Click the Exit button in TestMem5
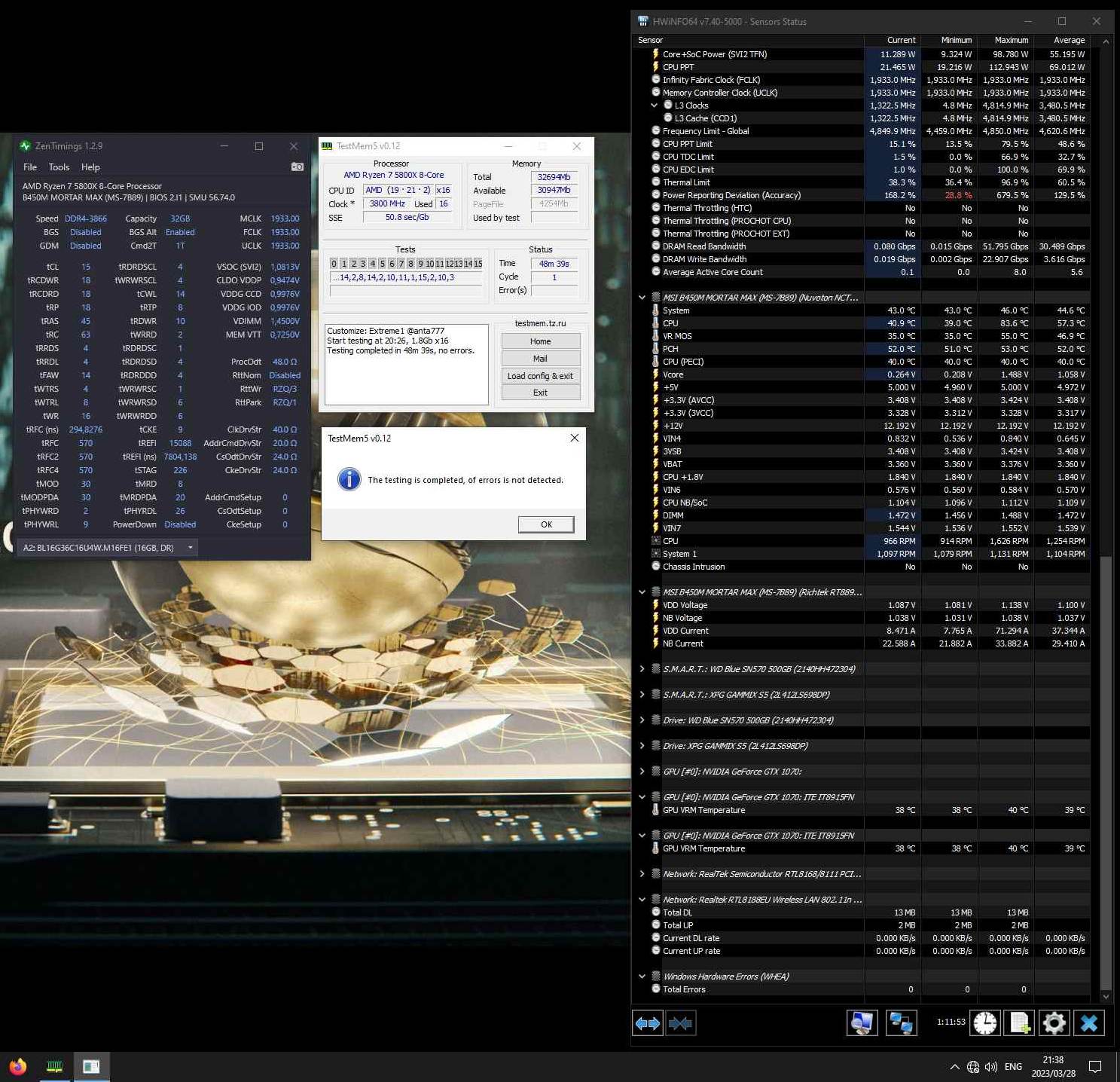 (x=540, y=393)
